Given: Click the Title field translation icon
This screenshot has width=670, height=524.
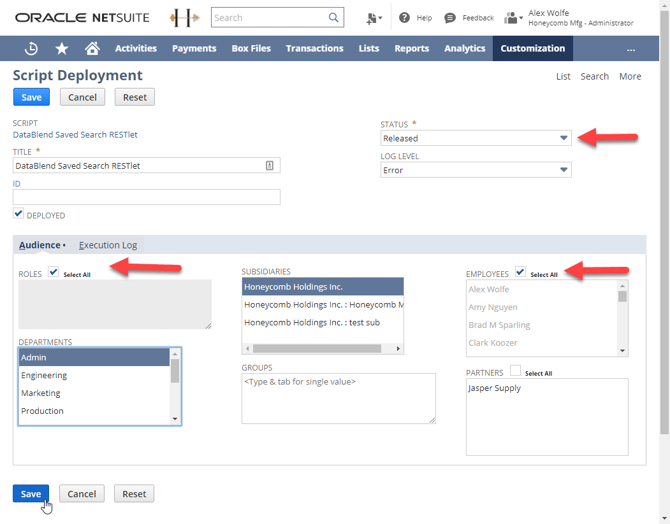Looking at the screenshot, I should (270, 166).
